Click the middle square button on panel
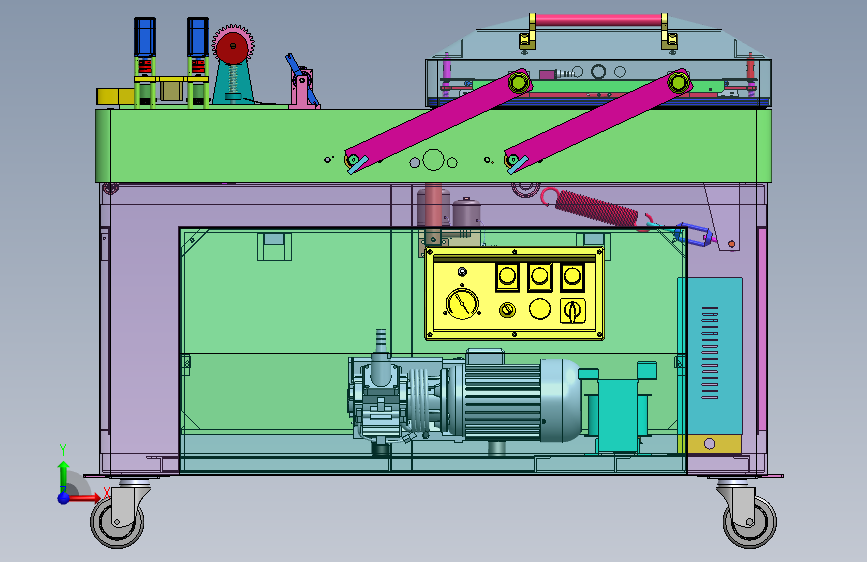 (x=540, y=277)
